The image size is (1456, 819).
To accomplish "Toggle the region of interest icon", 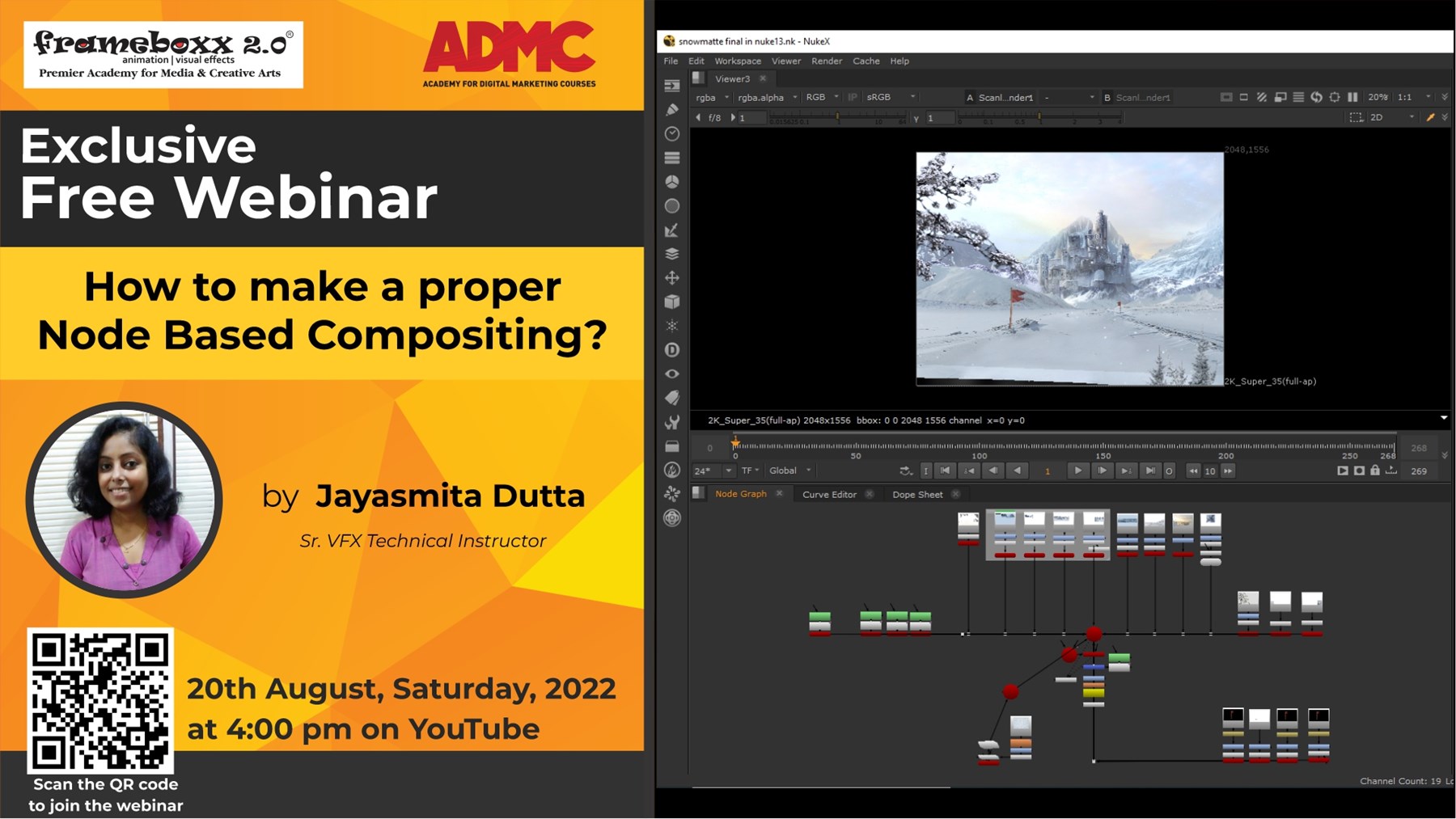I will 1356,117.
